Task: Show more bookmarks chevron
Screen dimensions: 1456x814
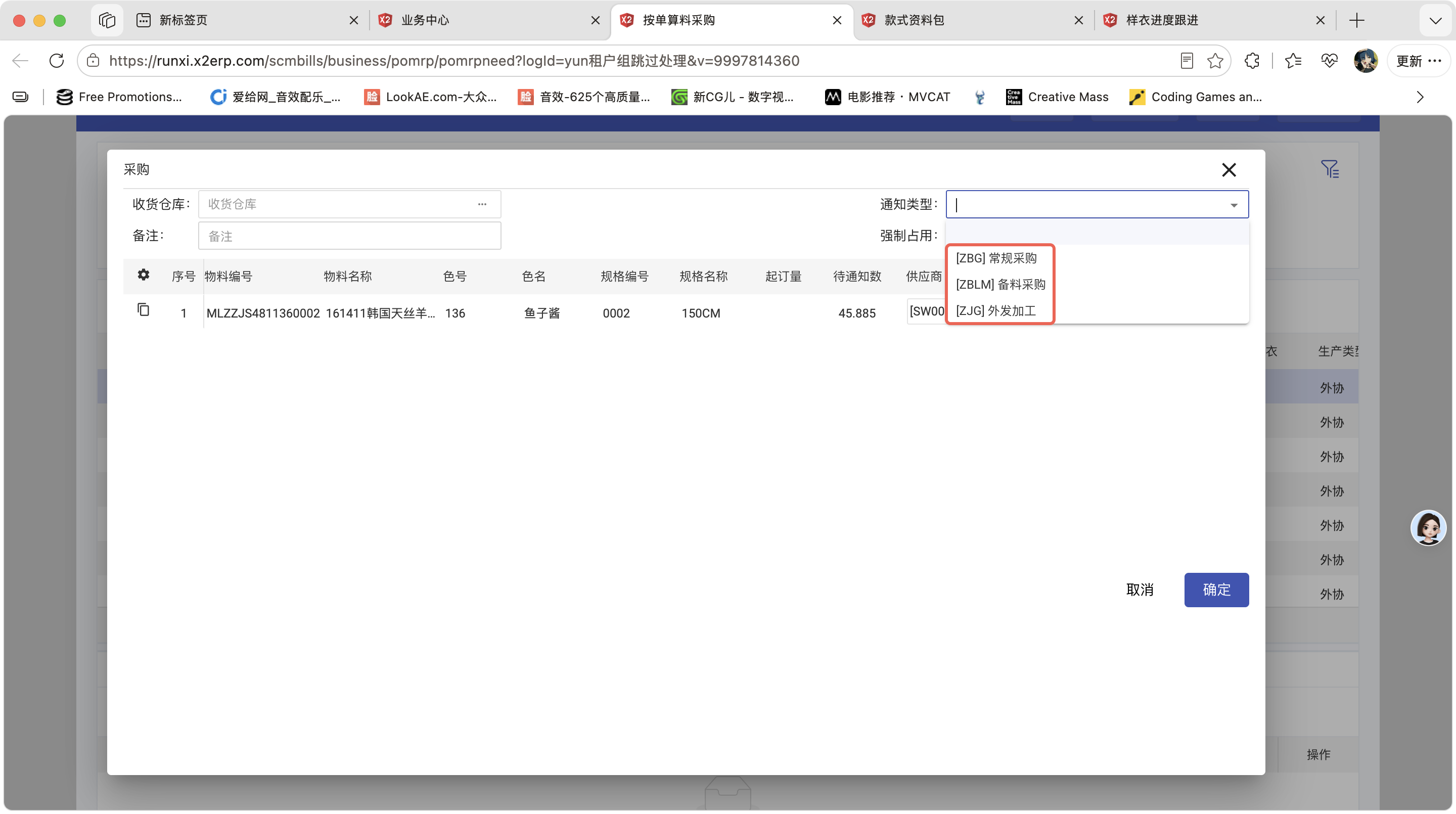Action: pos(1421,97)
